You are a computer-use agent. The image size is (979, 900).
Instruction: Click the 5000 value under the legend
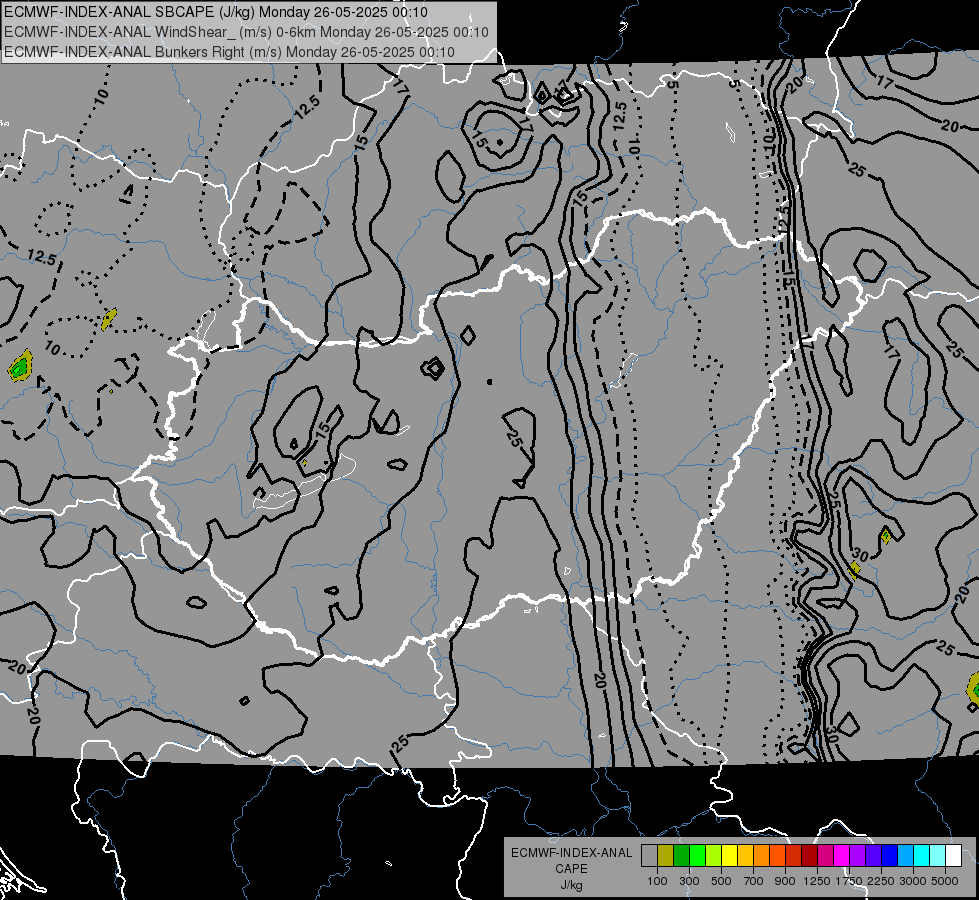tap(945, 881)
